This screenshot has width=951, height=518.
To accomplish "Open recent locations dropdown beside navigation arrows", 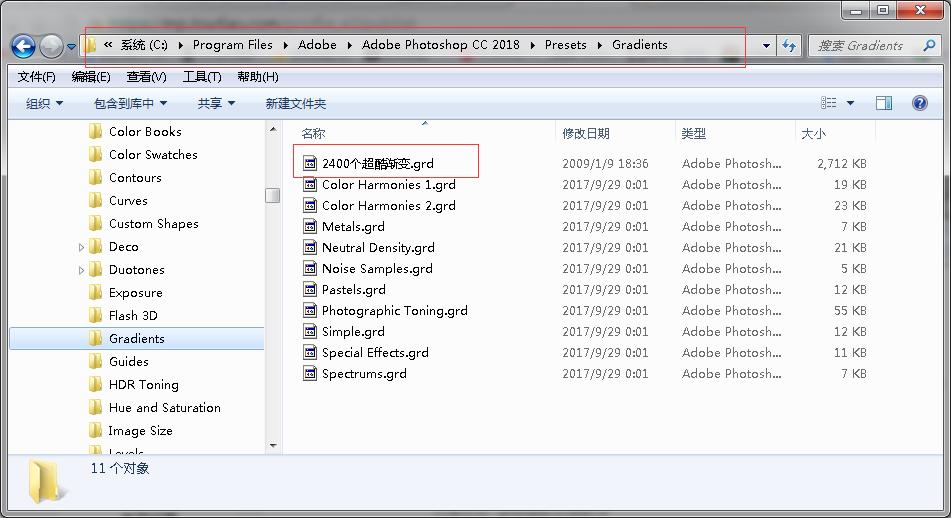I will [72, 46].
